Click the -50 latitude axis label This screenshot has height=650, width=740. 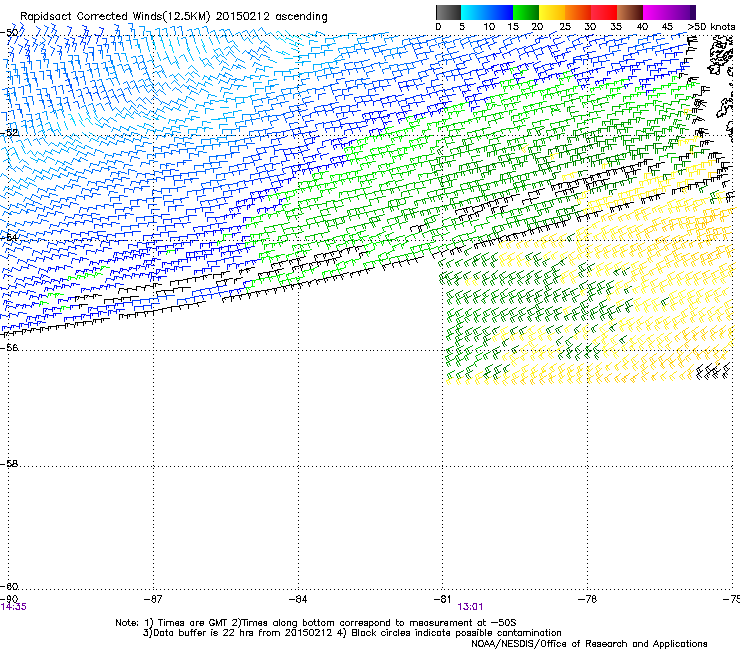coord(9,33)
